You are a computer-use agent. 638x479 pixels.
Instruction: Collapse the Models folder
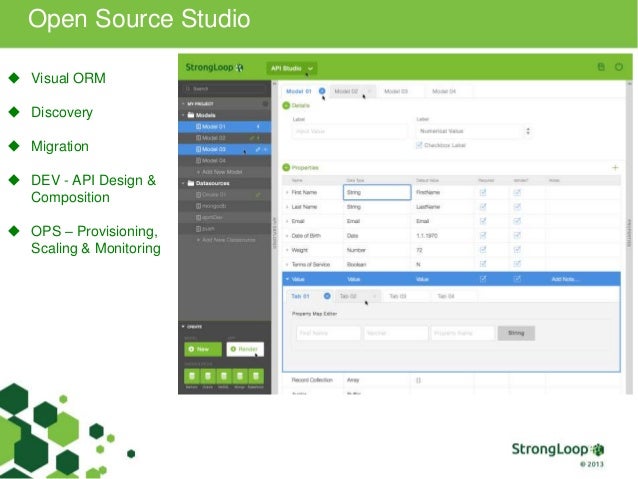[184, 115]
